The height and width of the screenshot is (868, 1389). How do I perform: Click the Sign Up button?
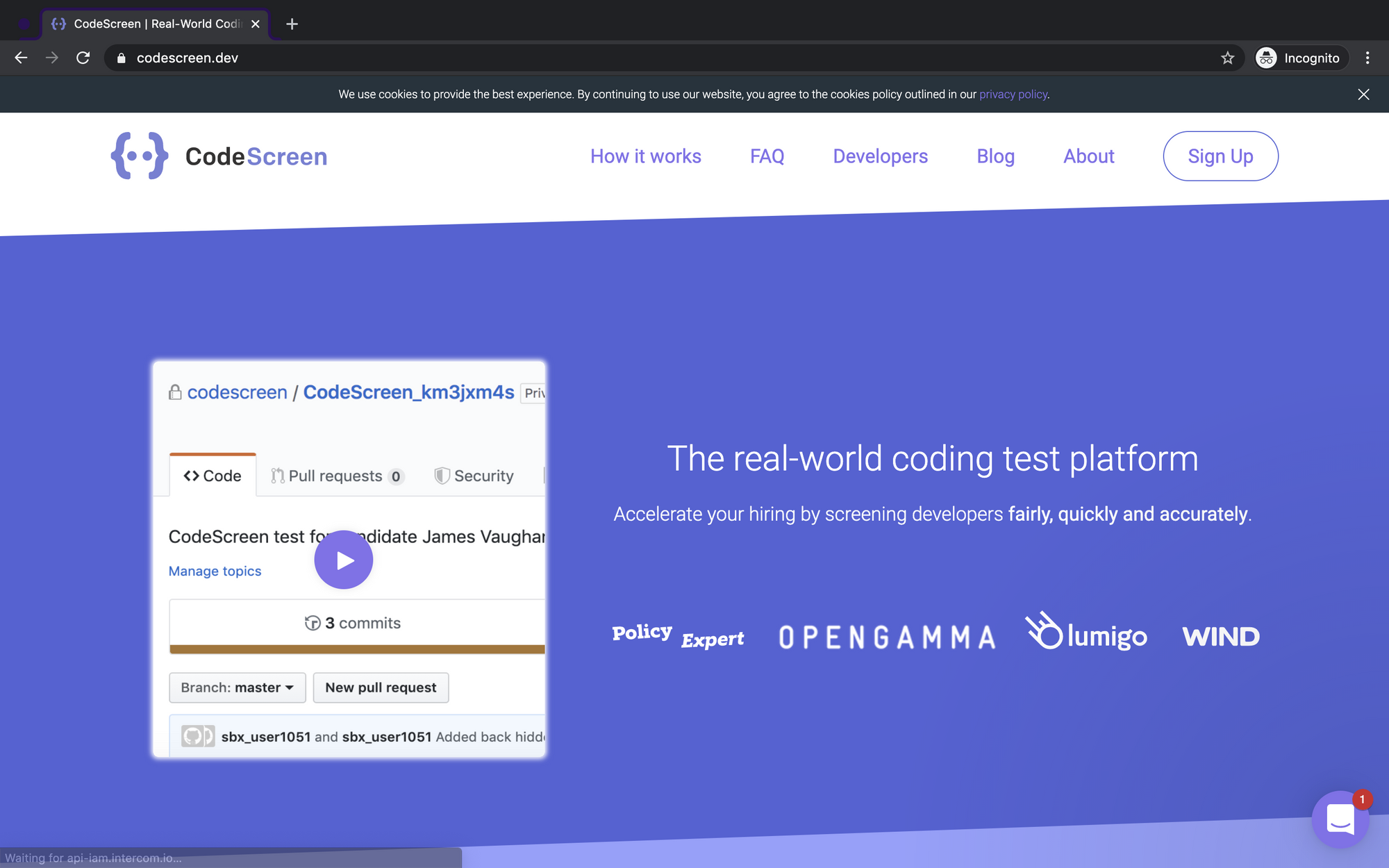pos(1220,156)
